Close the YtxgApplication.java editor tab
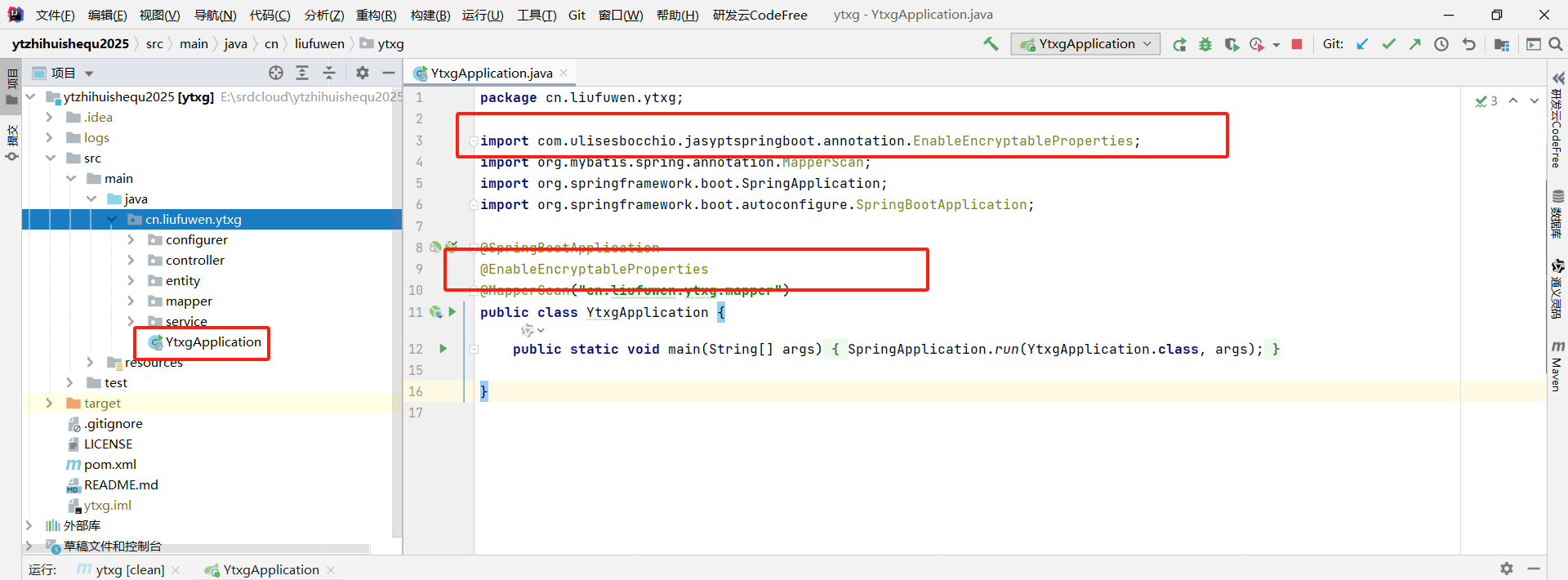The height and width of the screenshot is (580, 1568). tap(563, 73)
